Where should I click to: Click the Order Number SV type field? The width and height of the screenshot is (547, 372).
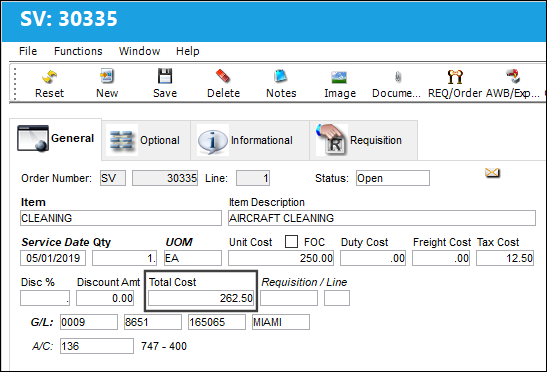pos(113,178)
